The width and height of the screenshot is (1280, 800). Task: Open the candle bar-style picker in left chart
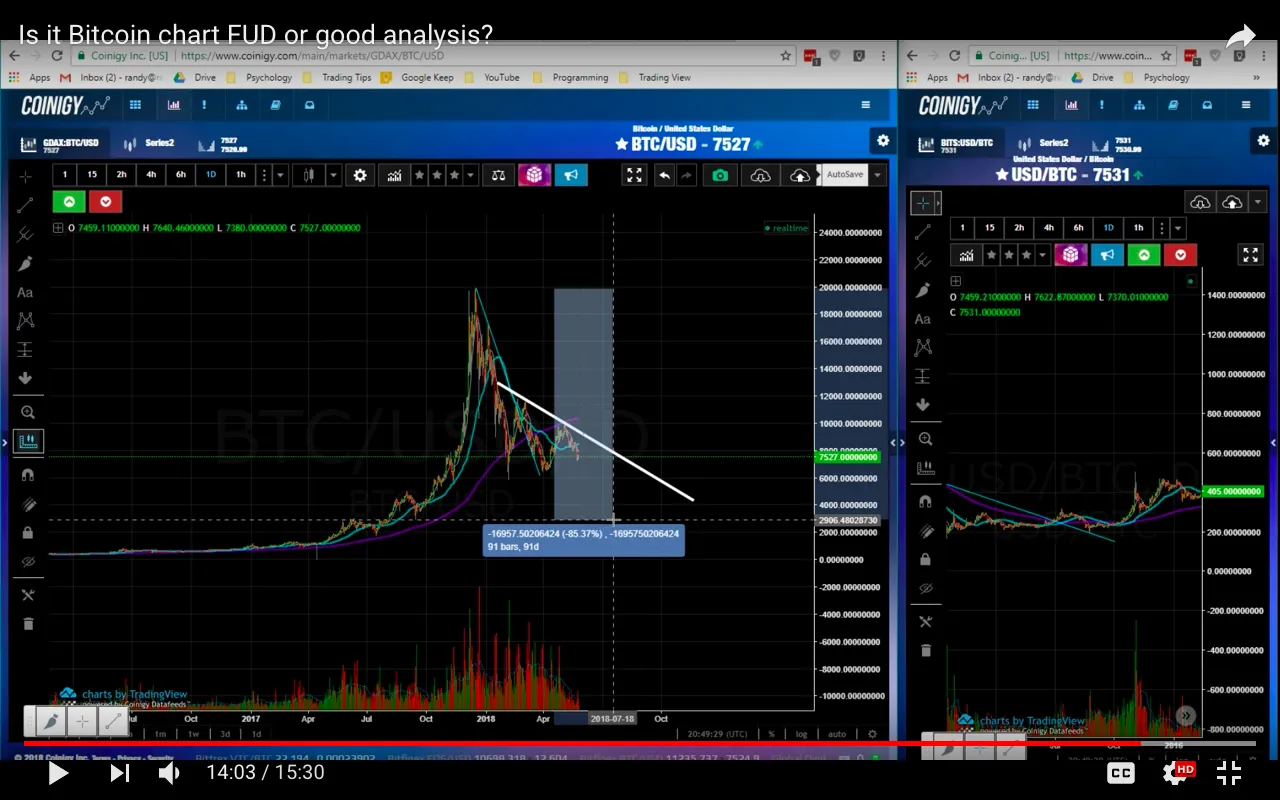click(310, 175)
